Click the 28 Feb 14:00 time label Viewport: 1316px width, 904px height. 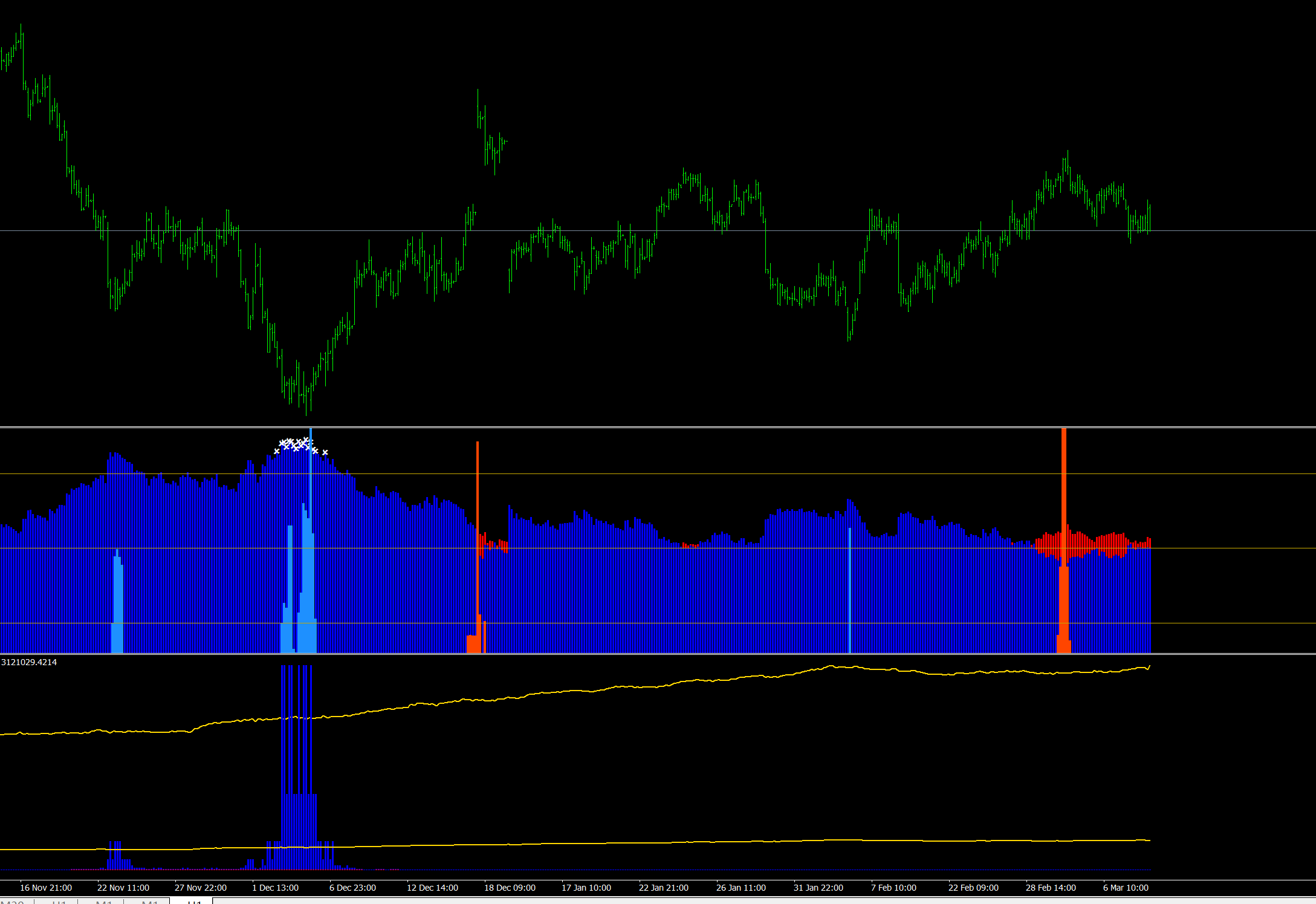pos(1051,888)
